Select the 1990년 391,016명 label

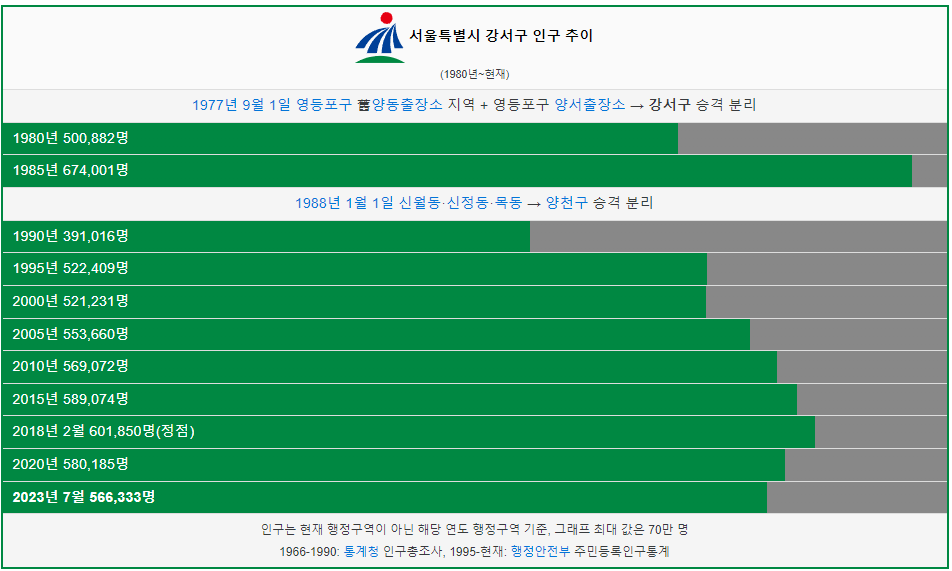click(x=70, y=236)
